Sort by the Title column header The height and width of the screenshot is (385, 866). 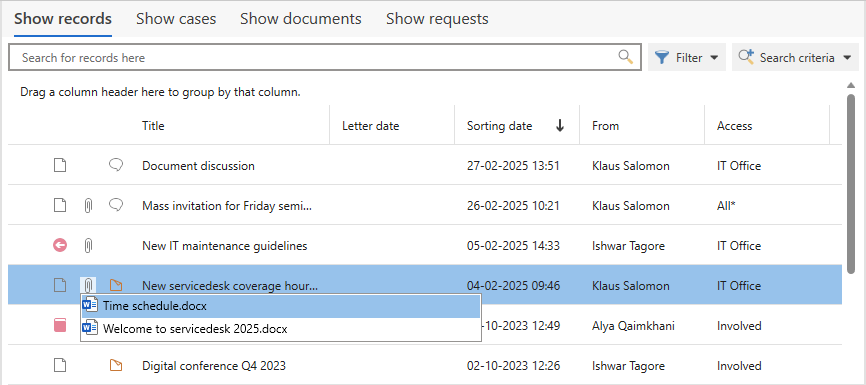154,125
